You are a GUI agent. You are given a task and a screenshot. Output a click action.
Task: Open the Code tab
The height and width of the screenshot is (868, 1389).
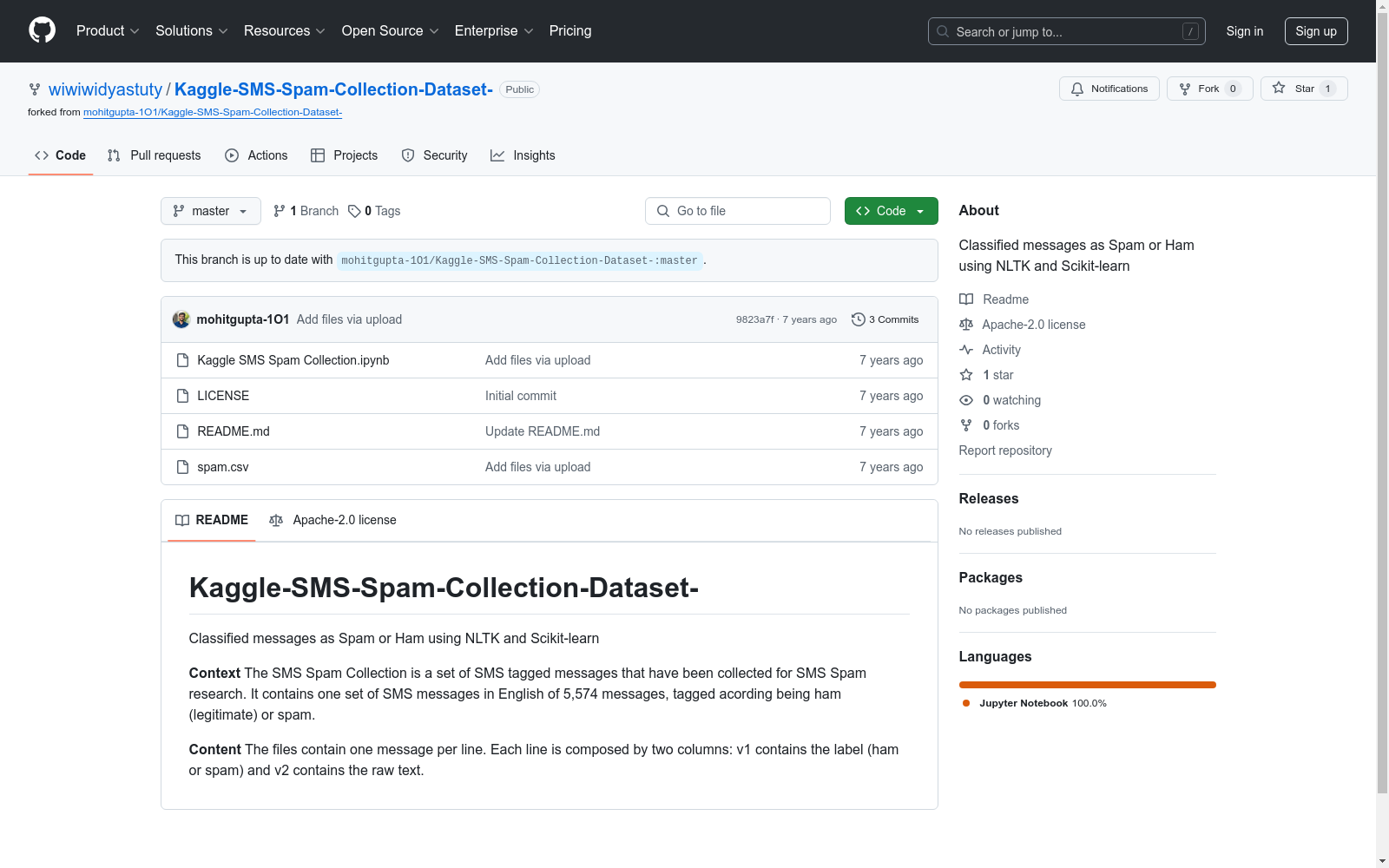(x=61, y=155)
